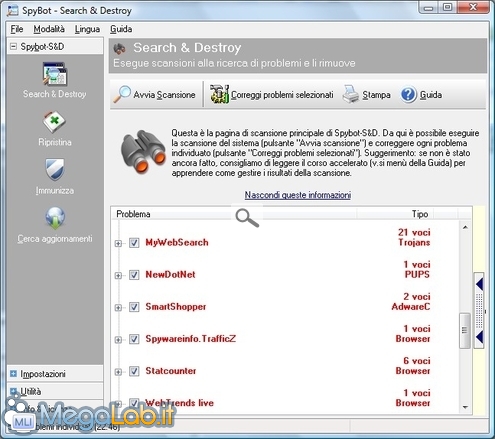Viewport: 495px width, 439px height.
Task: Expand the Impostazioni sidebar section
Action: pyautogui.click(x=13, y=374)
